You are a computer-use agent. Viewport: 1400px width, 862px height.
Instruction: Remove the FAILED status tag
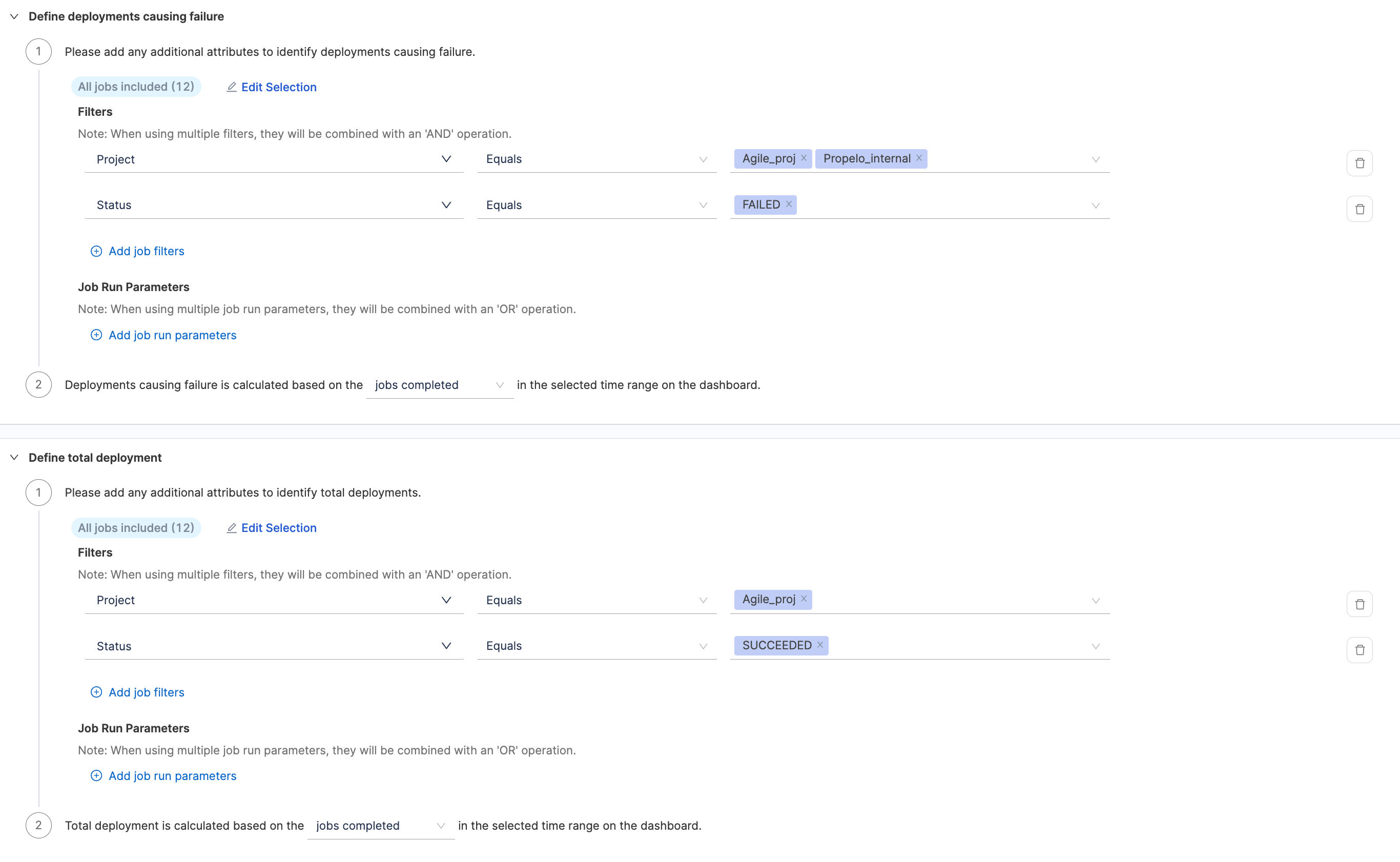[x=789, y=203]
